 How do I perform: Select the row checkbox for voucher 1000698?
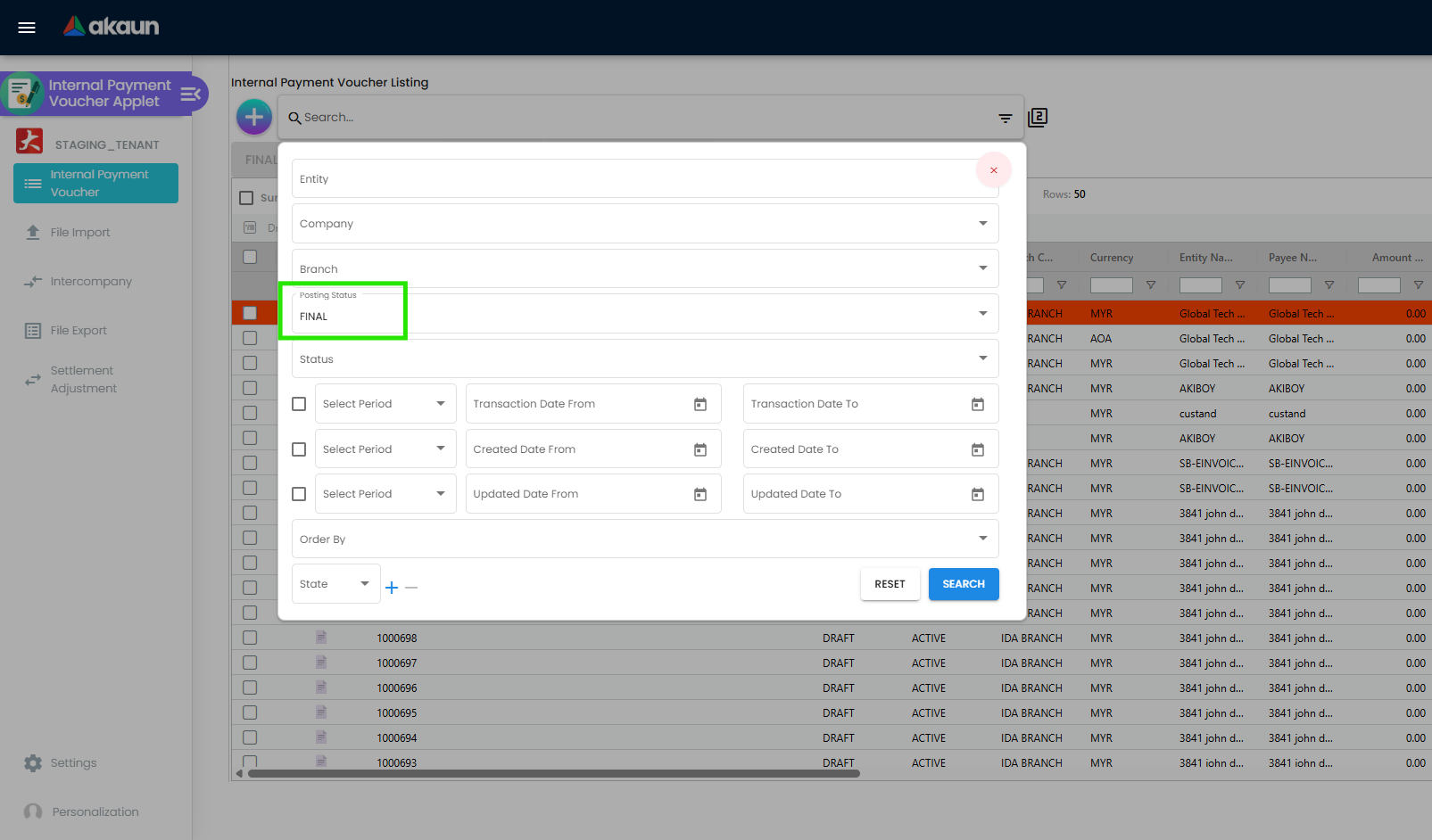[249, 637]
